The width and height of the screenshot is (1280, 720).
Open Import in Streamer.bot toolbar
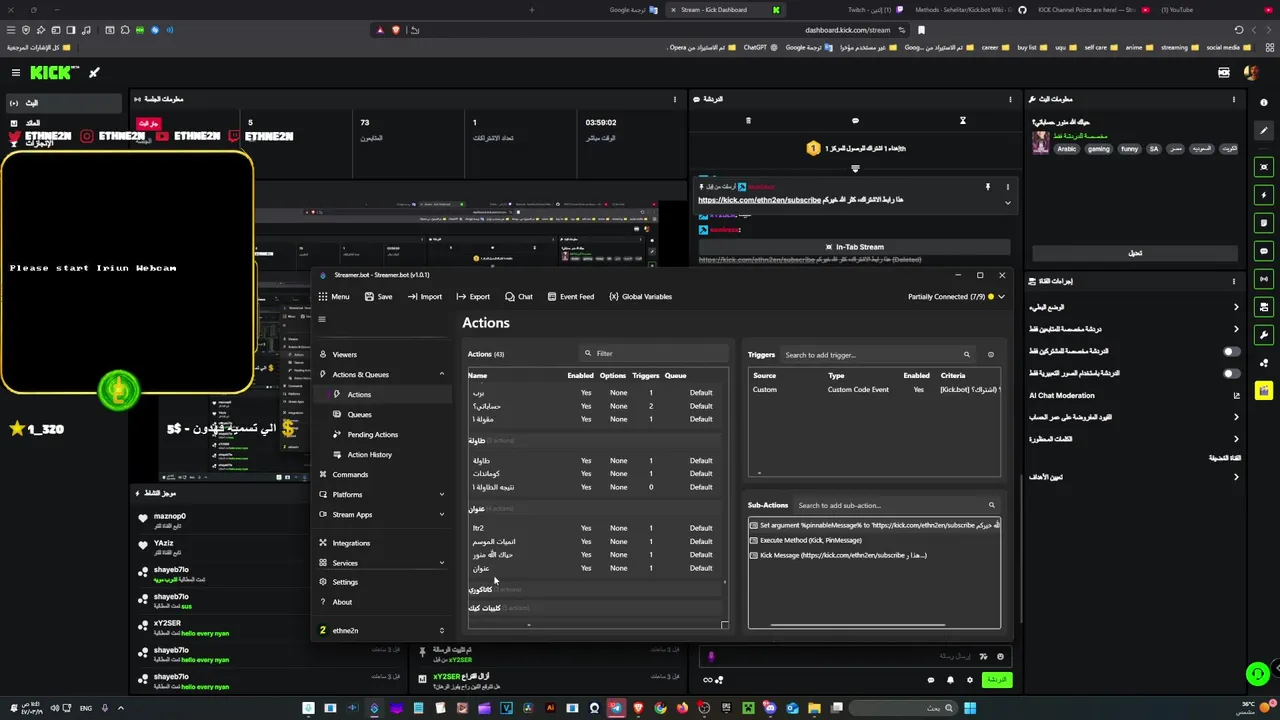(424, 296)
